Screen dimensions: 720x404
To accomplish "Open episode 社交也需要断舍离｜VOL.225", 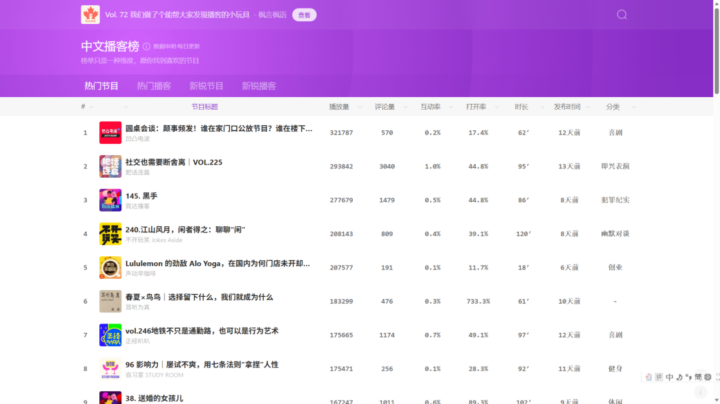I will 174,162.
